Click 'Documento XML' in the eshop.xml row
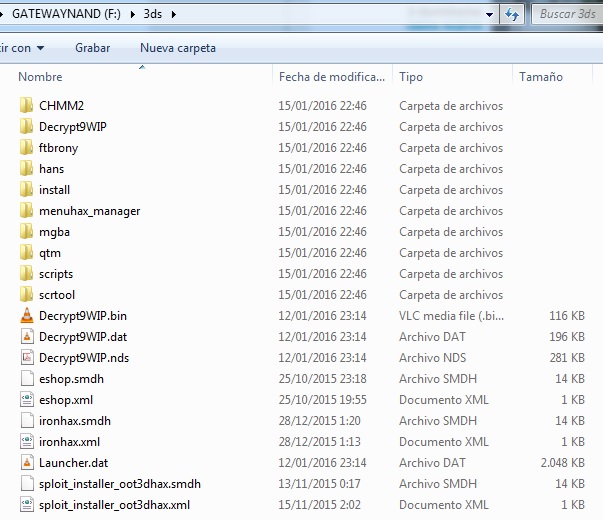Viewport: 603px width, 520px height. click(444, 400)
